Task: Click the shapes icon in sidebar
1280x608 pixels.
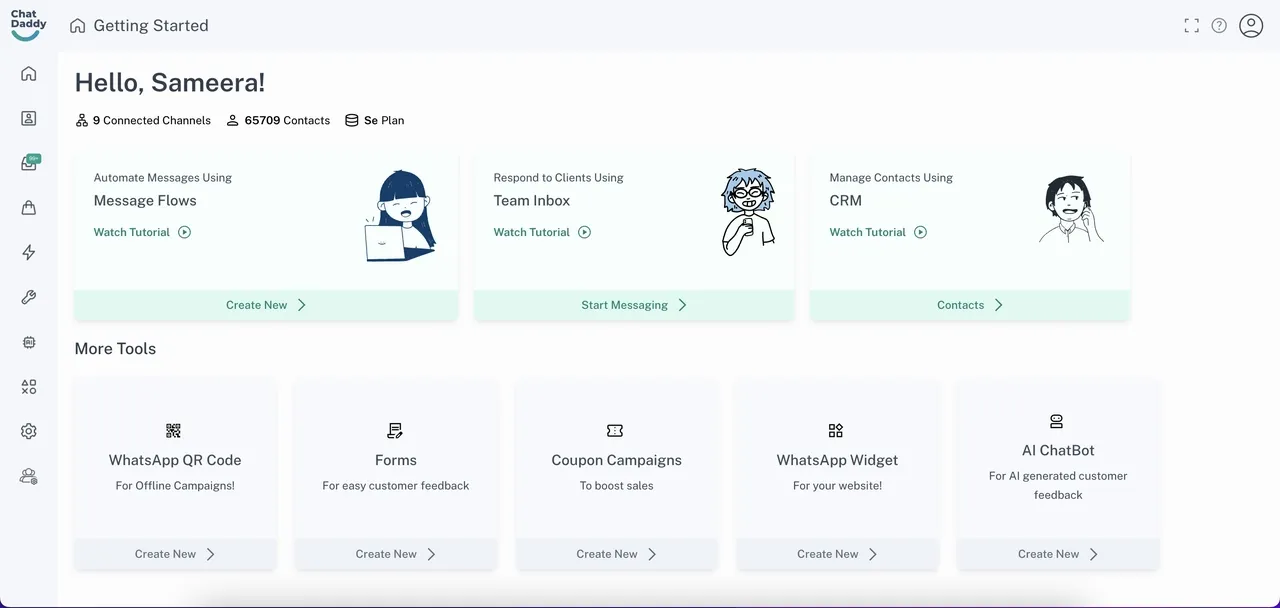Action: [29, 387]
